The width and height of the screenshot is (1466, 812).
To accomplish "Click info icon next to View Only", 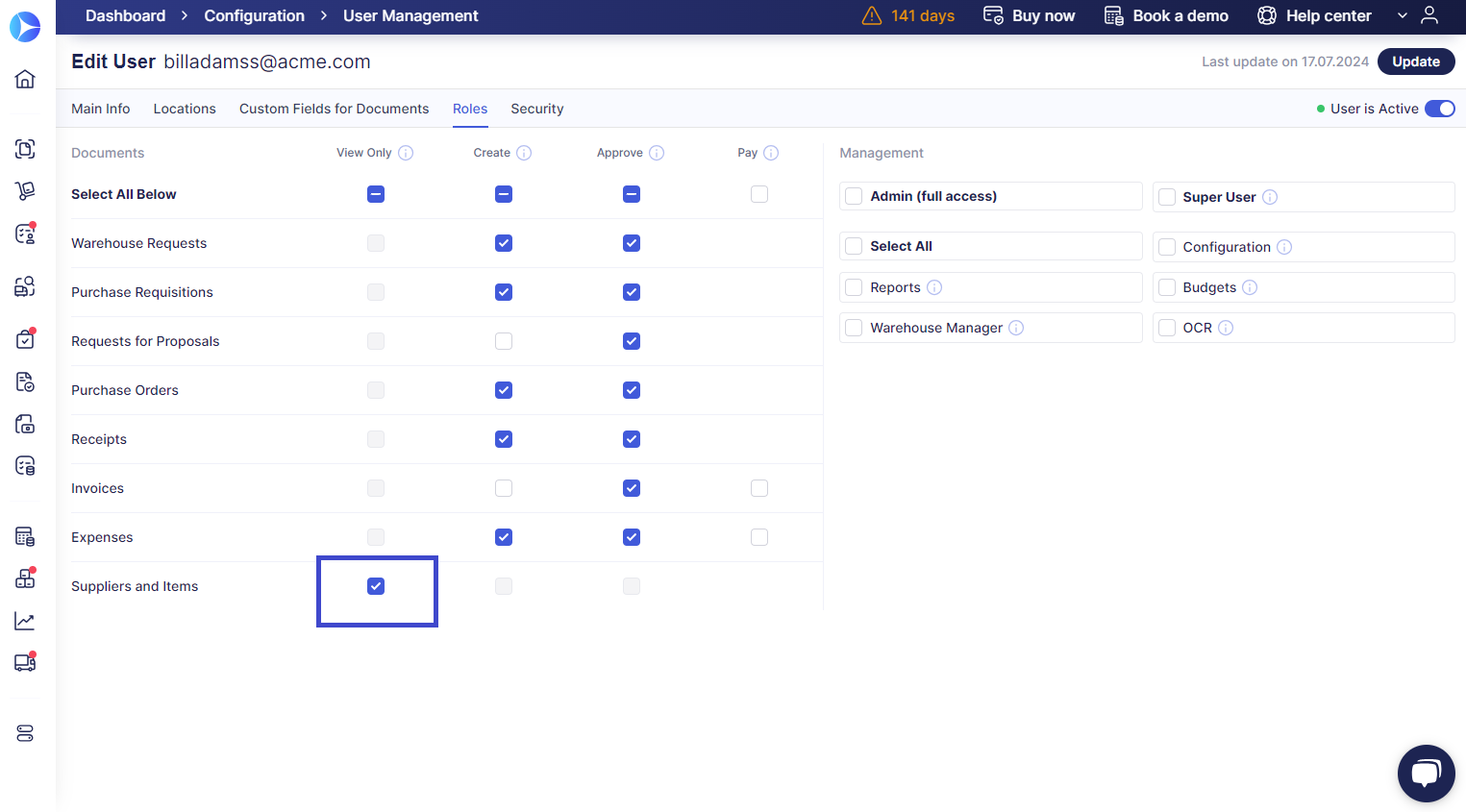I will (406, 153).
